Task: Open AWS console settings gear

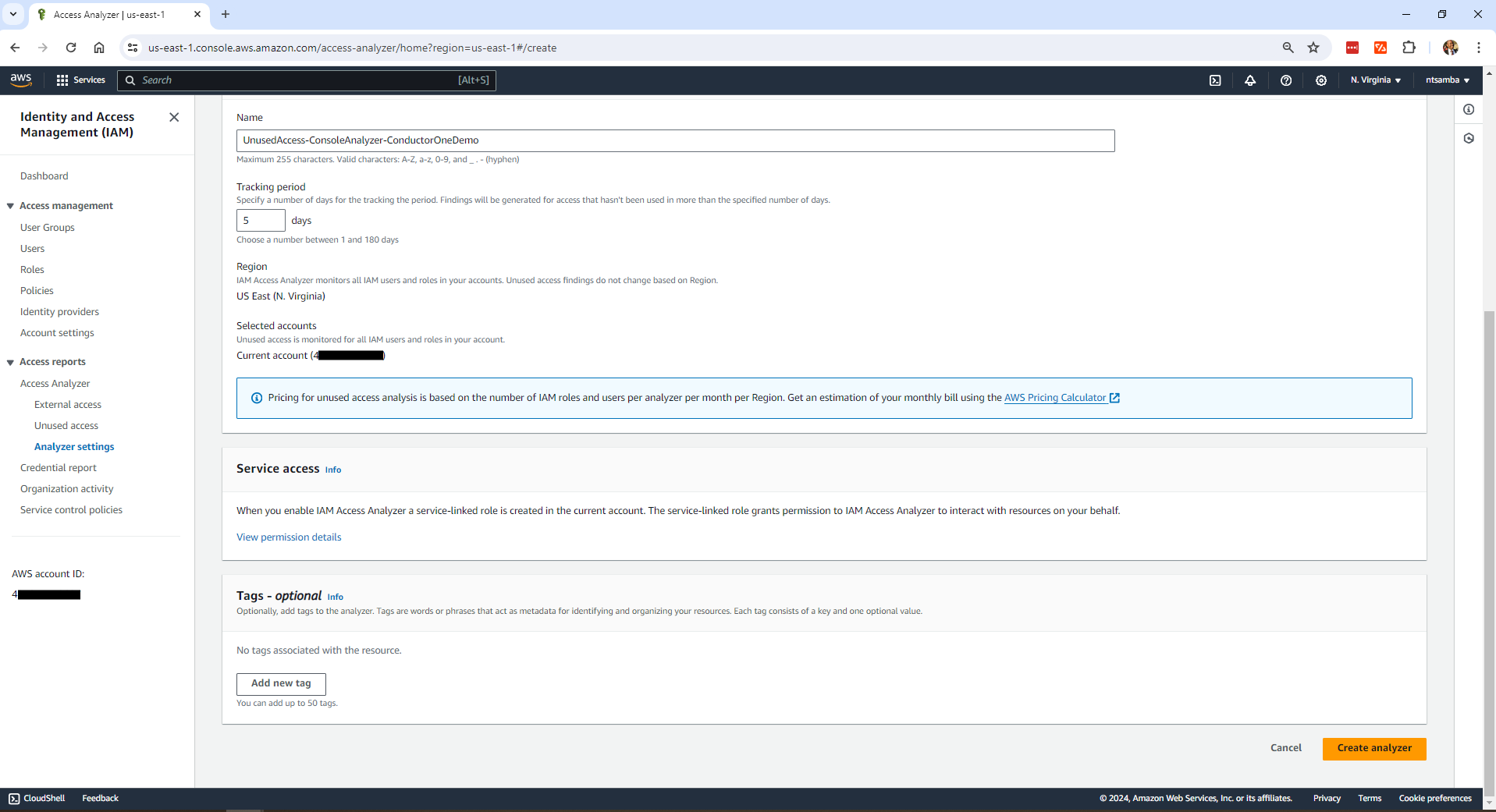Action: point(1321,80)
